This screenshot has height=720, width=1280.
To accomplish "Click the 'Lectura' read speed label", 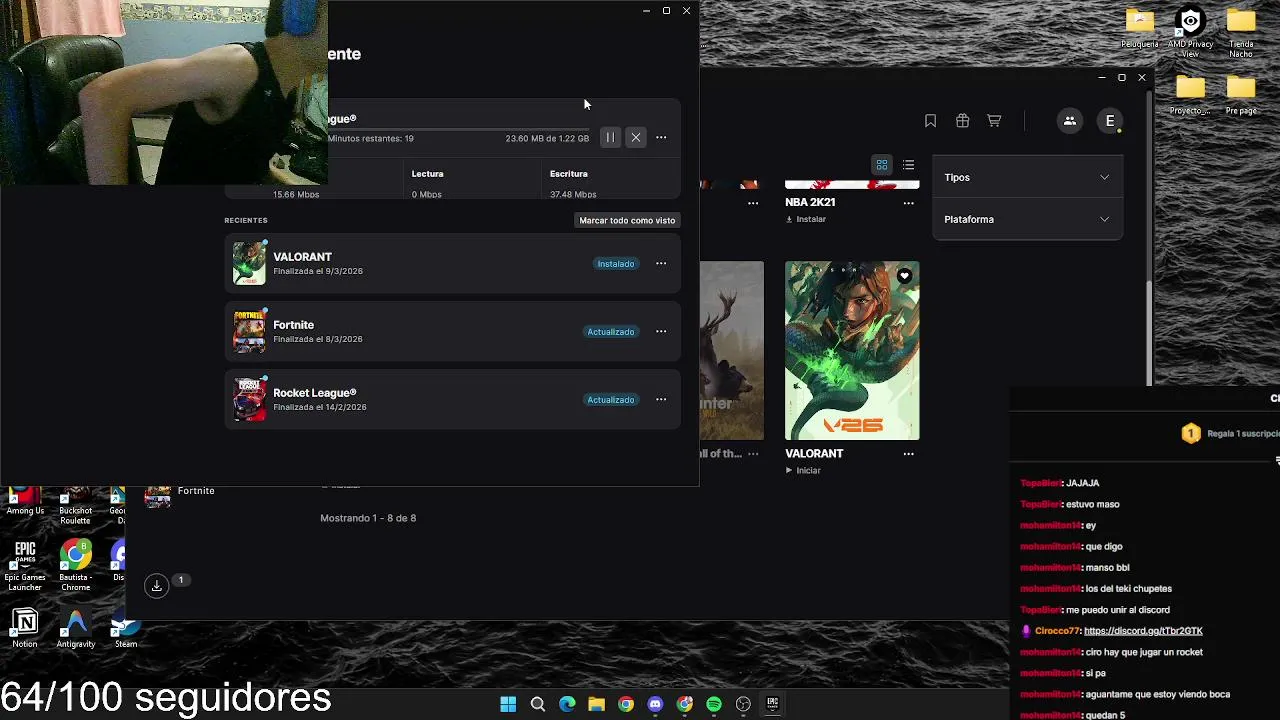I will coord(427,174).
